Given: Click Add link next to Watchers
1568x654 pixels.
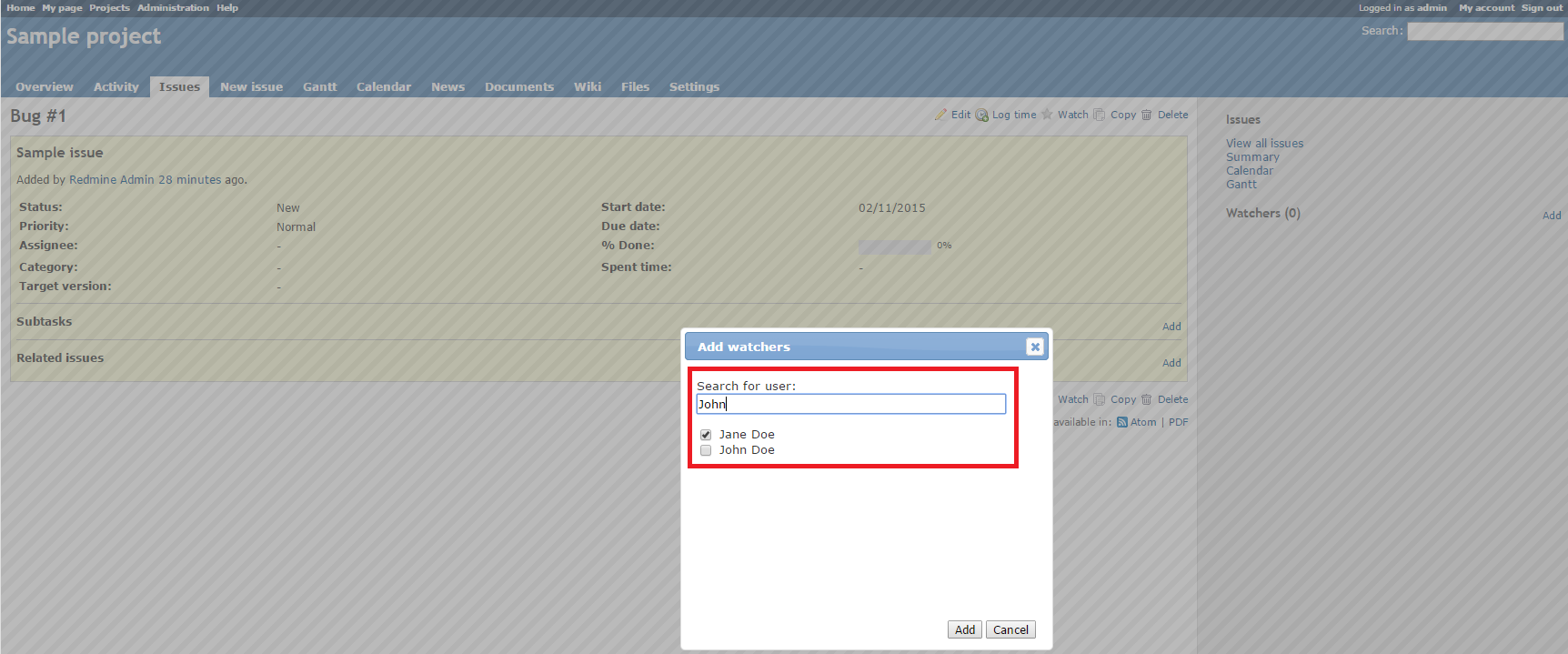Looking at the screenshot, I should coord(1552,216).
